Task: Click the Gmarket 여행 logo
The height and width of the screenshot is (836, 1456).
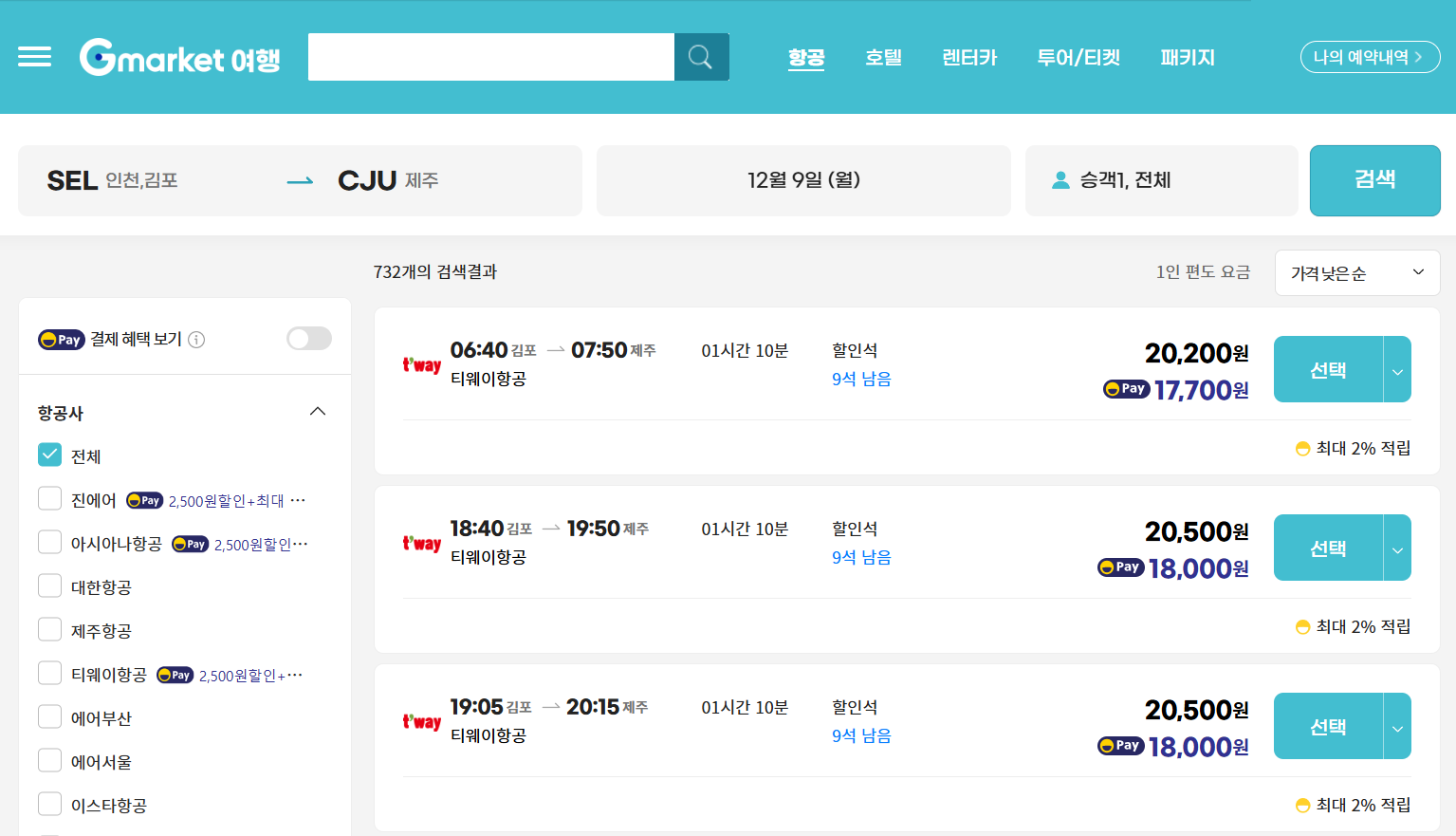Action: pos(180,57)
